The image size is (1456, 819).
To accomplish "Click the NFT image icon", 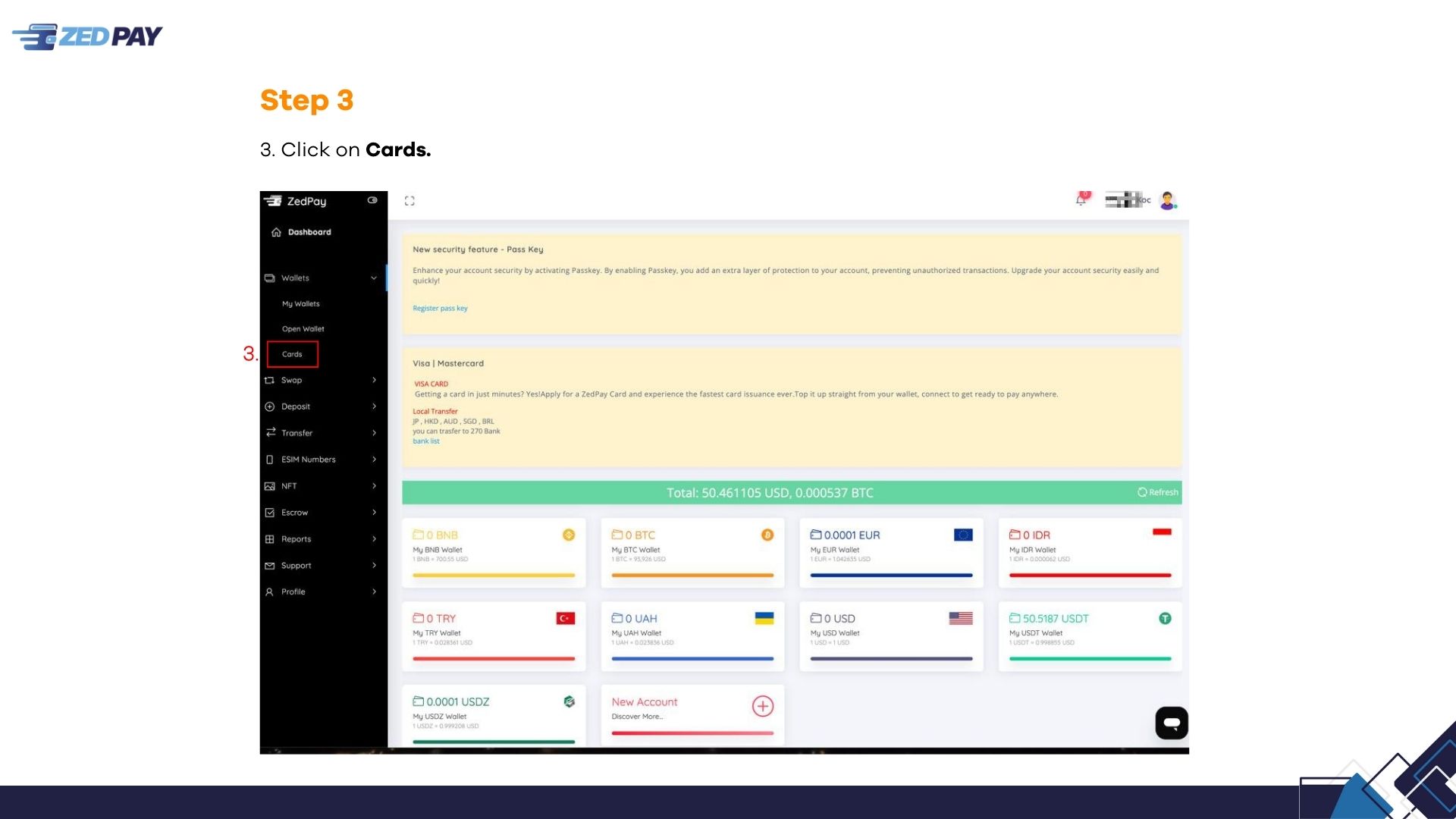I will (269, 486).
